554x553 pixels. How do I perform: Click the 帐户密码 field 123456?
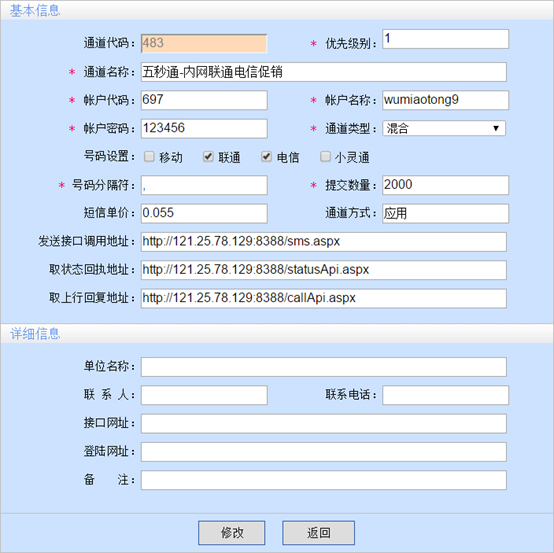tap(204, 128)
